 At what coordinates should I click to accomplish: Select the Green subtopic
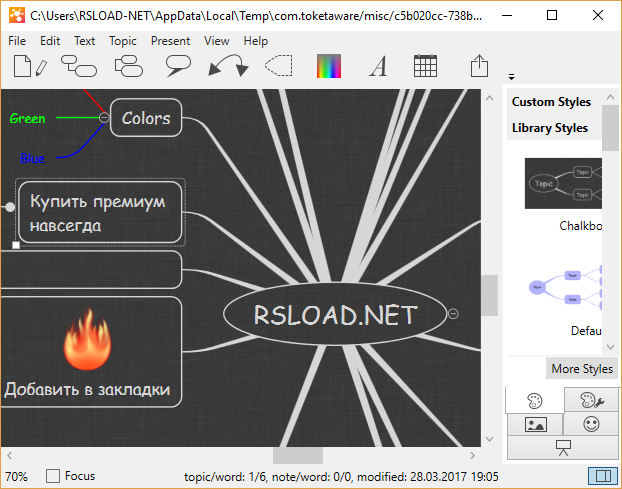(x=27, y=118)
